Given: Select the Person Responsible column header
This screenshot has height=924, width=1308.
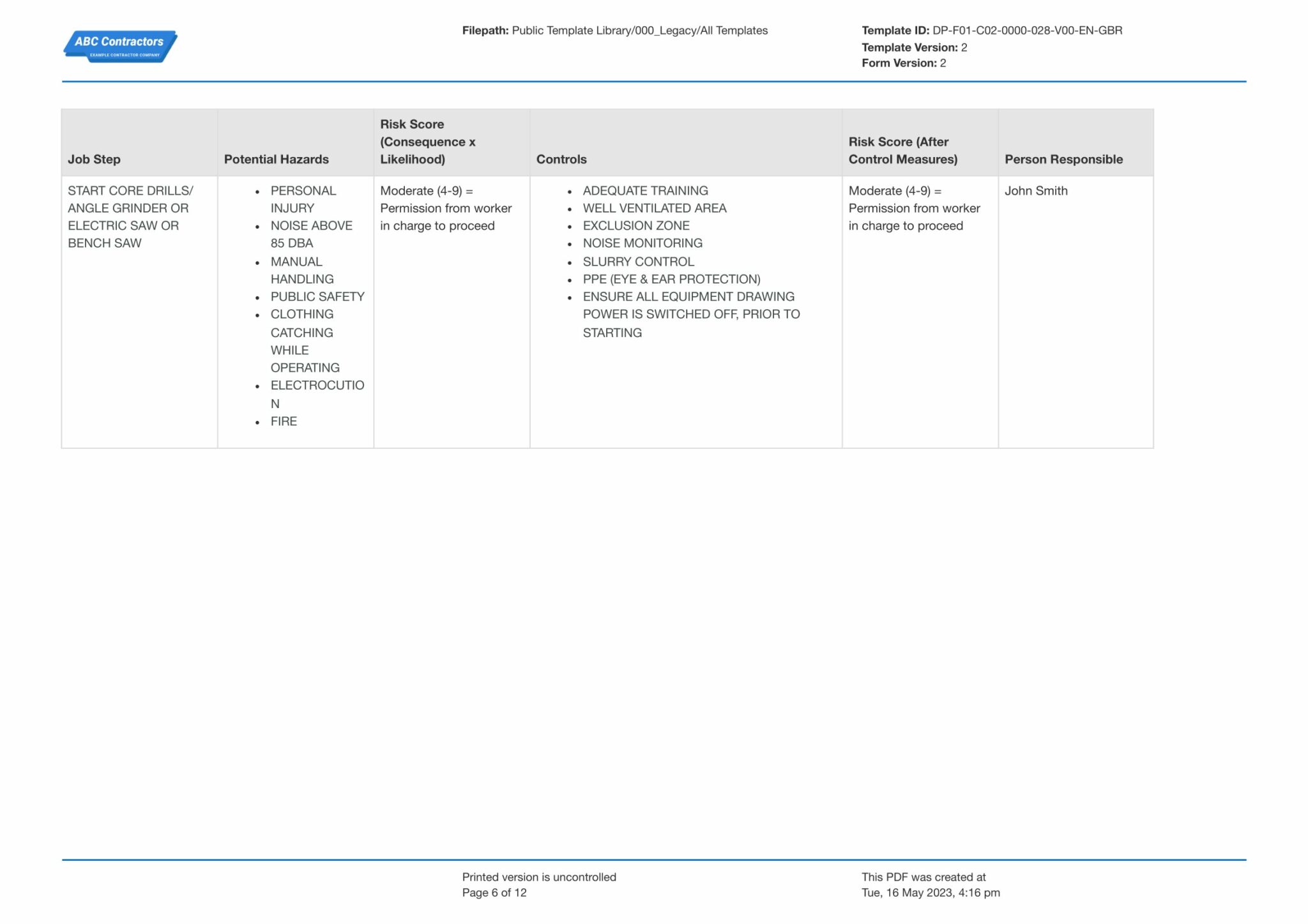Looking at the screenshot, I should pyautogui.click(x=1063, y=159).
